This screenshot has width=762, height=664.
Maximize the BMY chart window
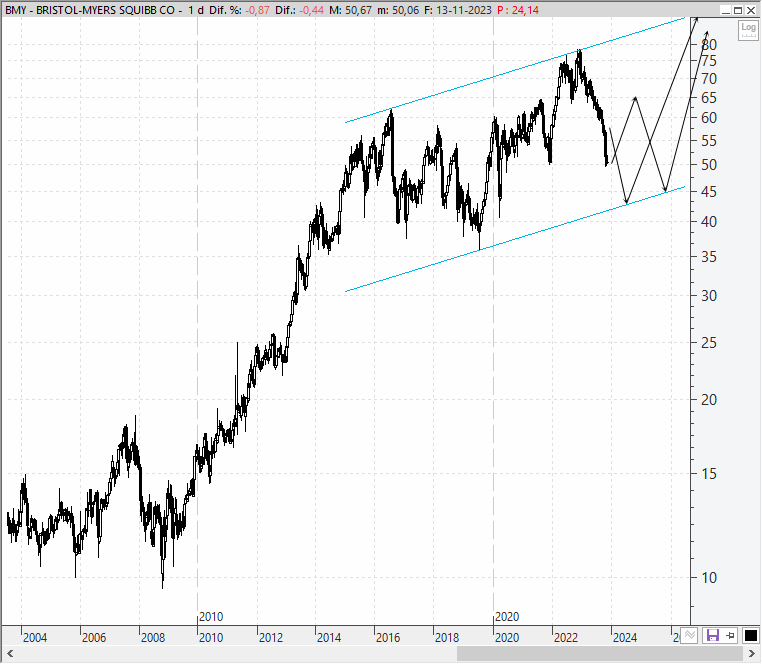tap(738, 10)
